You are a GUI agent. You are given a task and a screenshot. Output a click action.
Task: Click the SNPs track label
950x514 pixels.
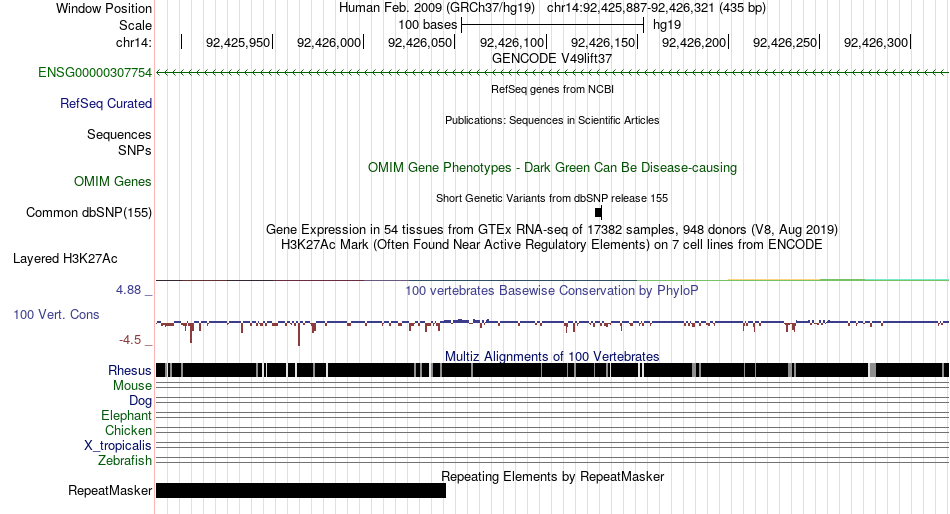[x=135, y=150]
